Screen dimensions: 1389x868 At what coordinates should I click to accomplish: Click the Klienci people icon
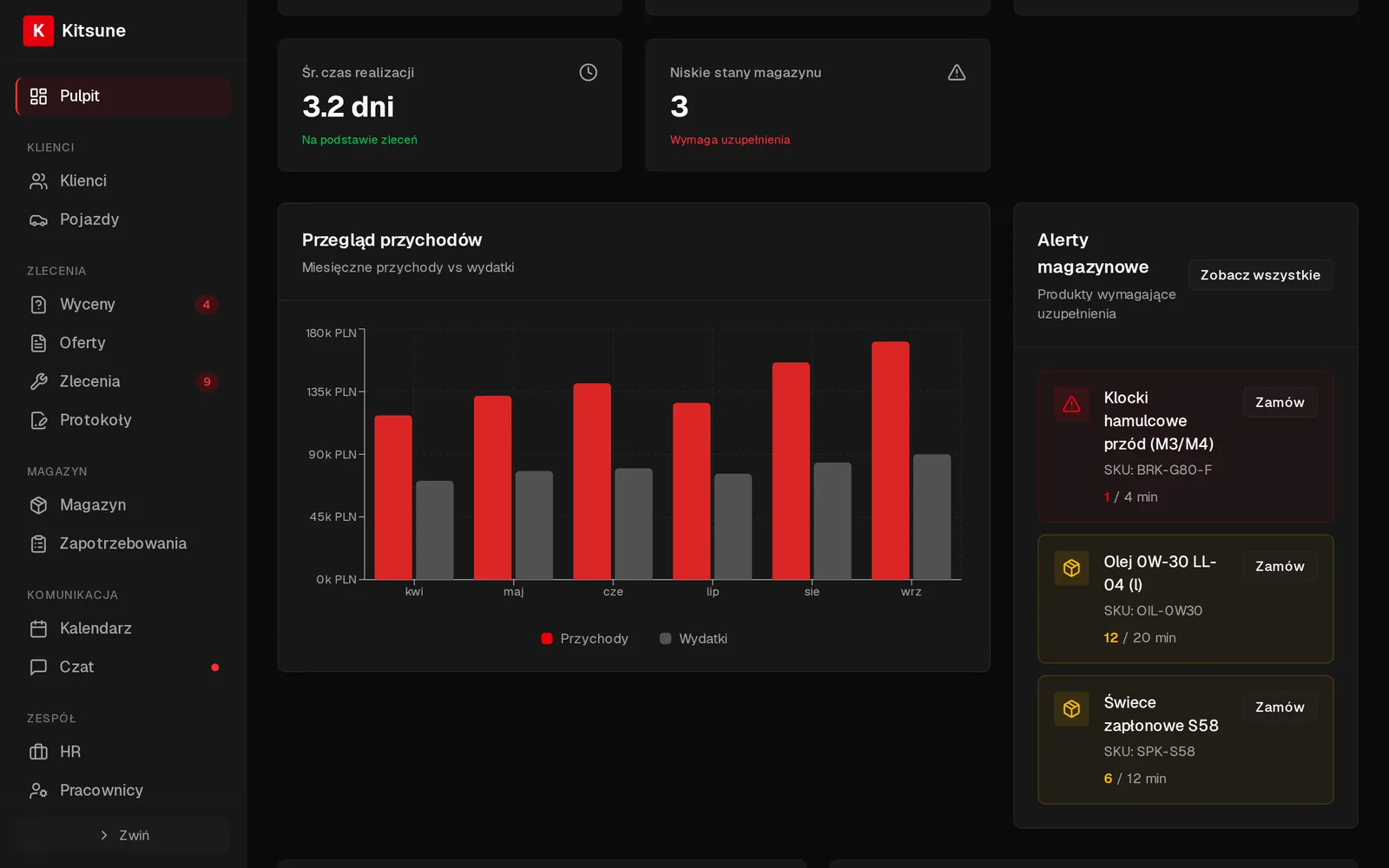[38, 181]
